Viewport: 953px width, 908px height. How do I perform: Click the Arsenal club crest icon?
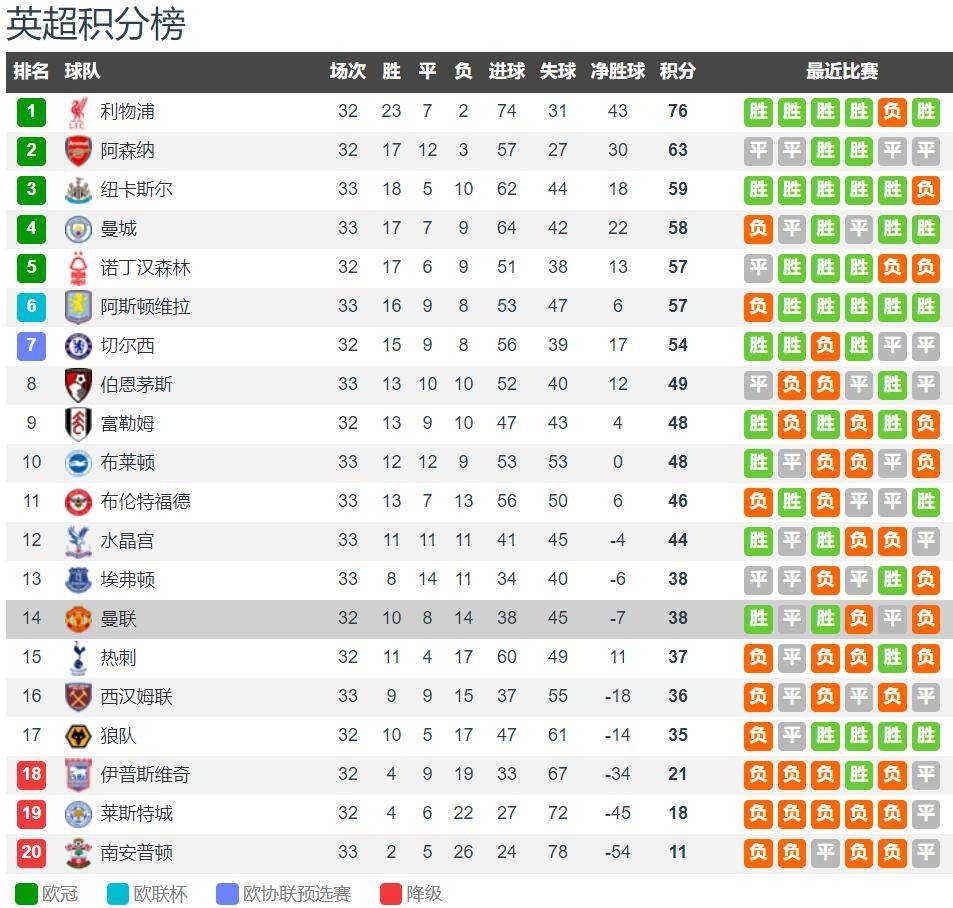point(78,151)
